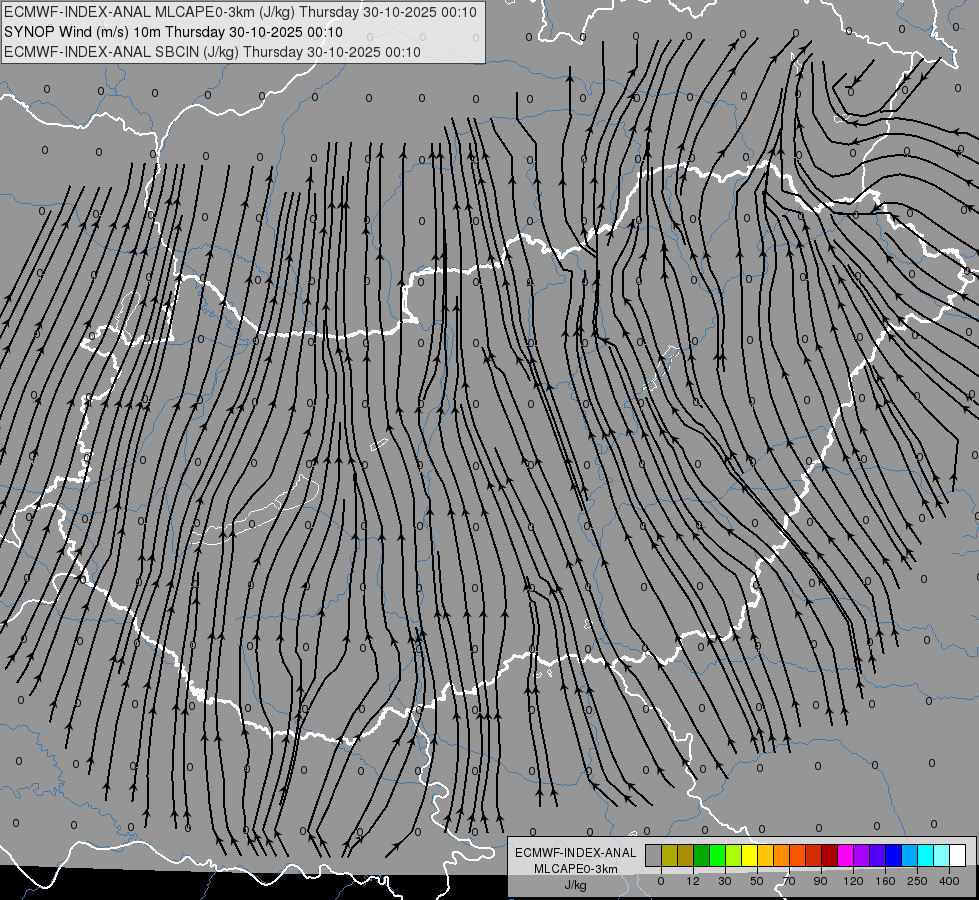
Task: Click the '90' value on the legend scale
Action: (x=821, y=881)
